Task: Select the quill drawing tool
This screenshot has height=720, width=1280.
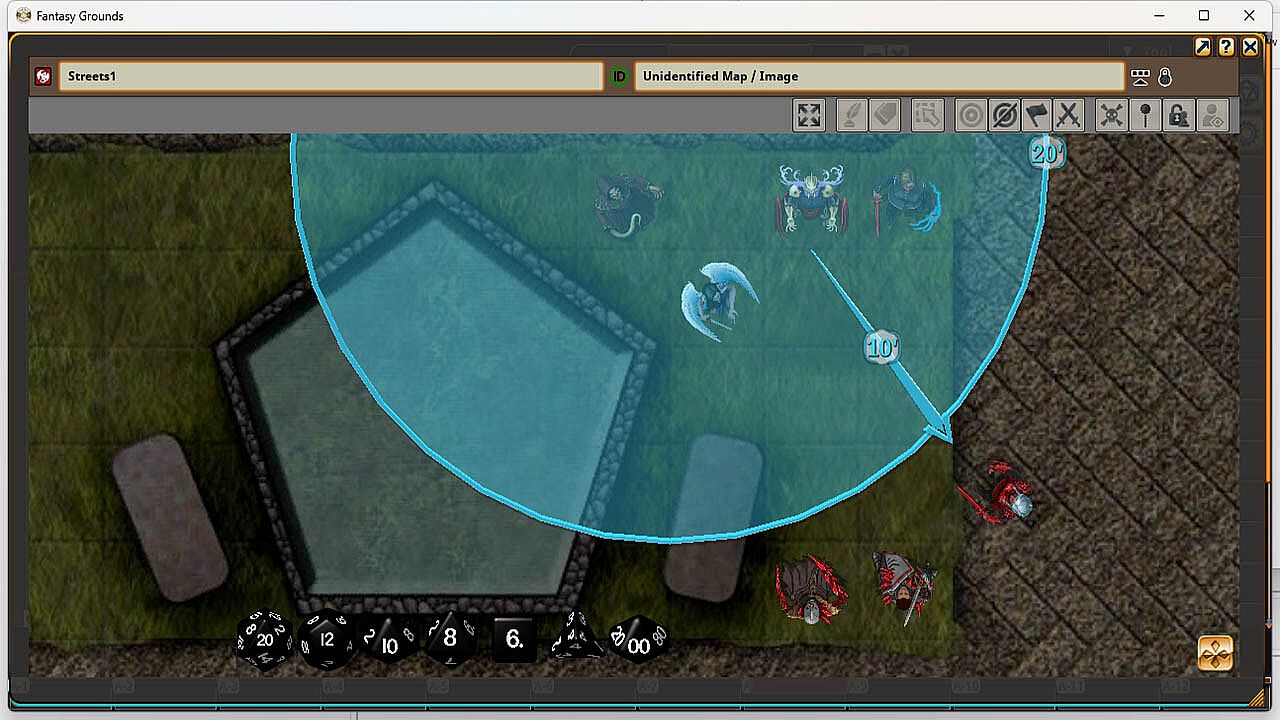Action: 851,116
